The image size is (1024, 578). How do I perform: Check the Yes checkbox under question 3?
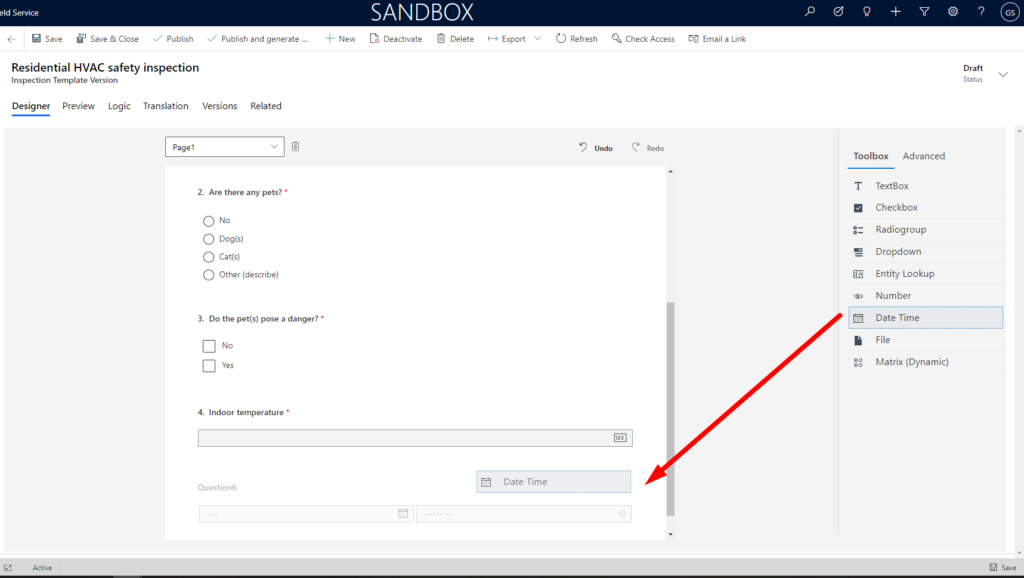point(207,365)
